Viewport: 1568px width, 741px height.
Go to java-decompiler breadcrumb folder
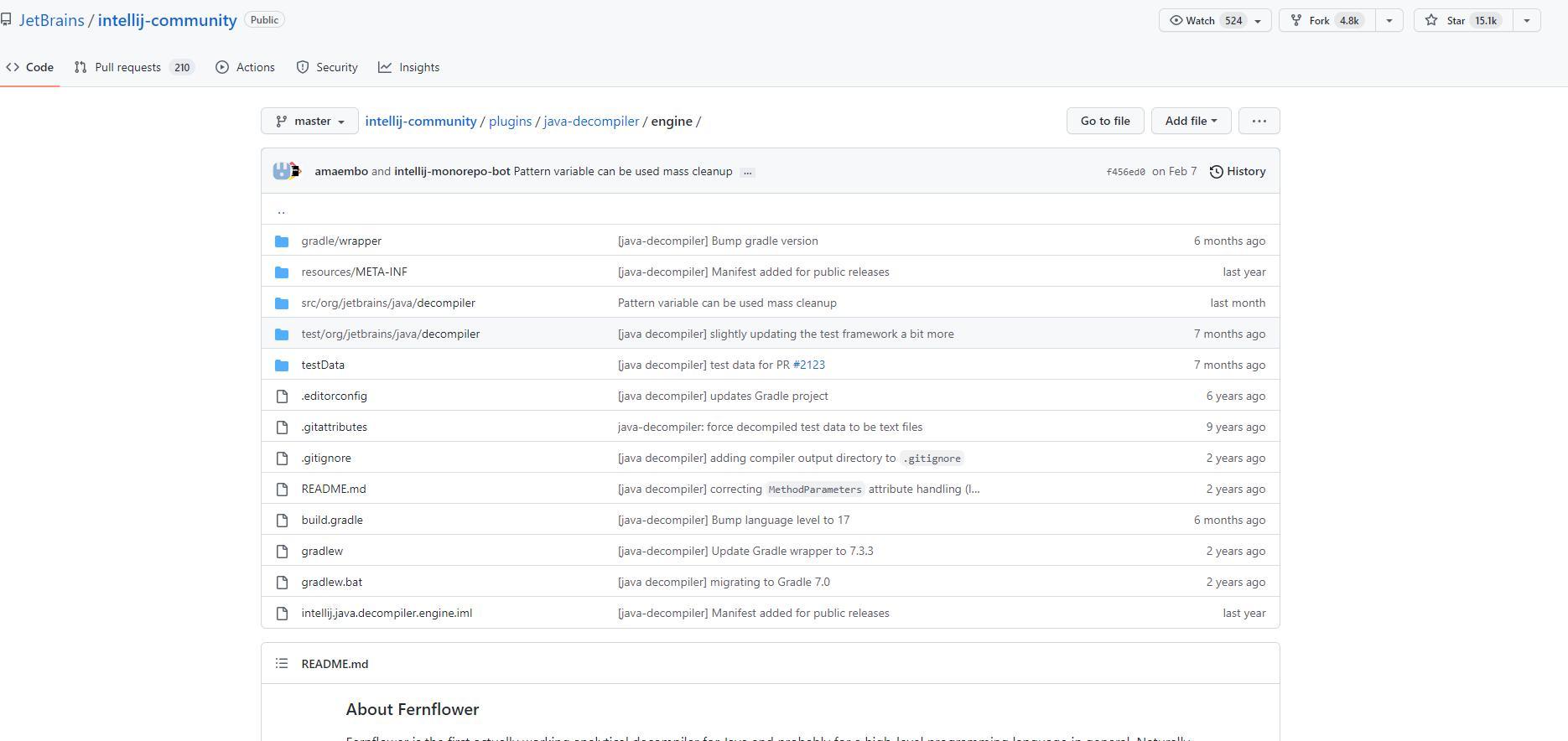[591, 121]
